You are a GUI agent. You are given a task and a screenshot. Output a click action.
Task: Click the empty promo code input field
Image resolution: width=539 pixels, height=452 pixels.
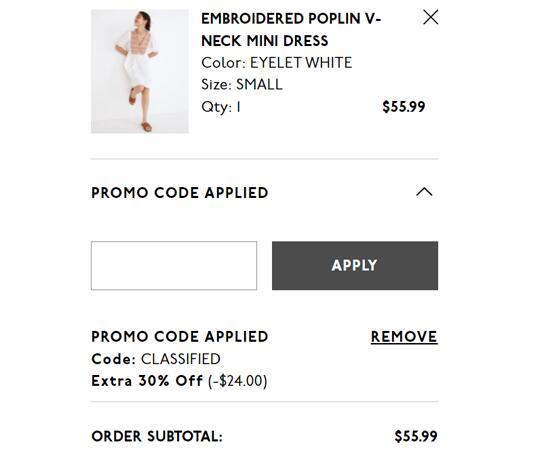[x=174, y=266]
